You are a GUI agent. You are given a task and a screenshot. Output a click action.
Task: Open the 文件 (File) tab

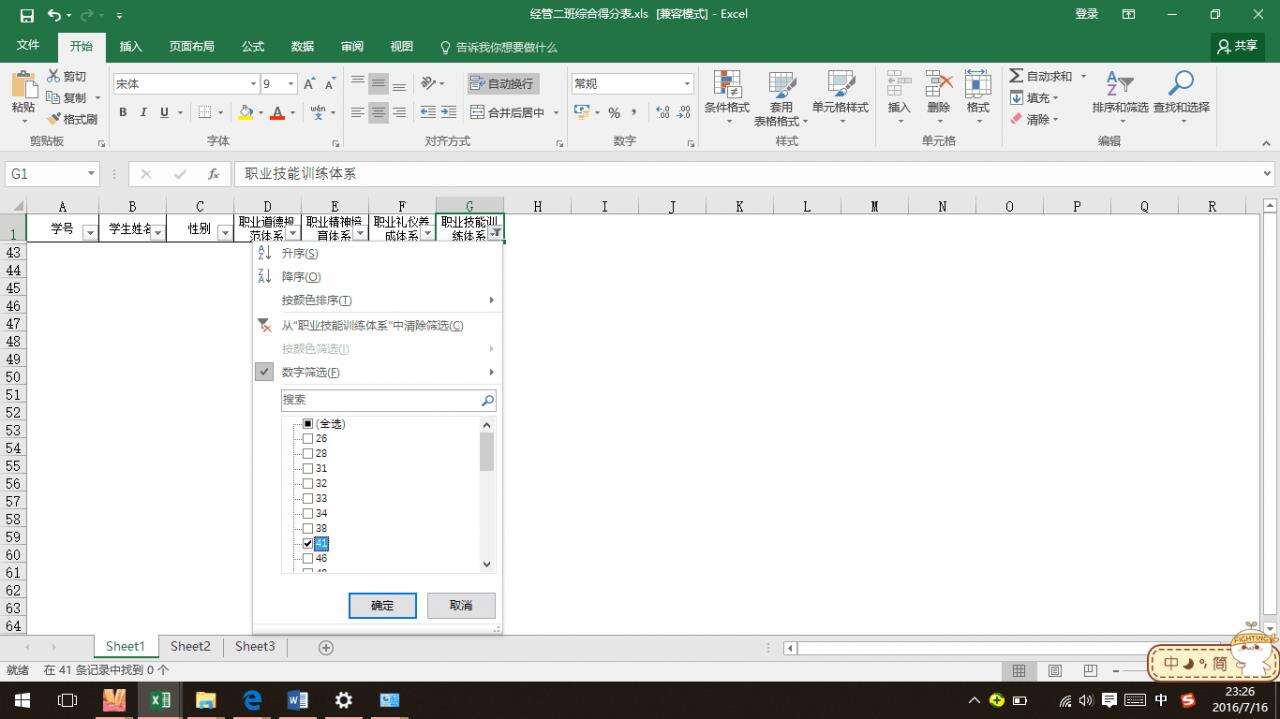(x=28, y=46)
